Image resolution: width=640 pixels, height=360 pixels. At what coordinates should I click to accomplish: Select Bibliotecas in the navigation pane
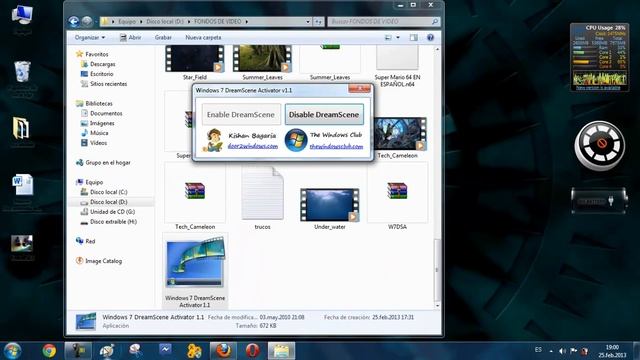(x=99, y=103)
